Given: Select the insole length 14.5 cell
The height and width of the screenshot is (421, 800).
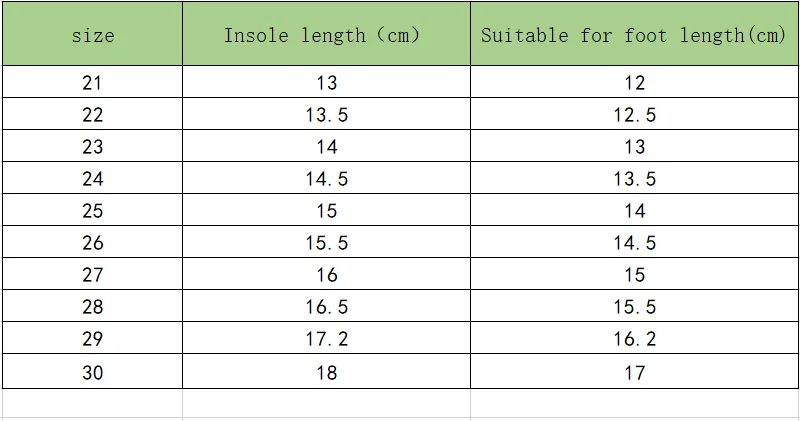Looking at the screenshot, I should (327, 178).
